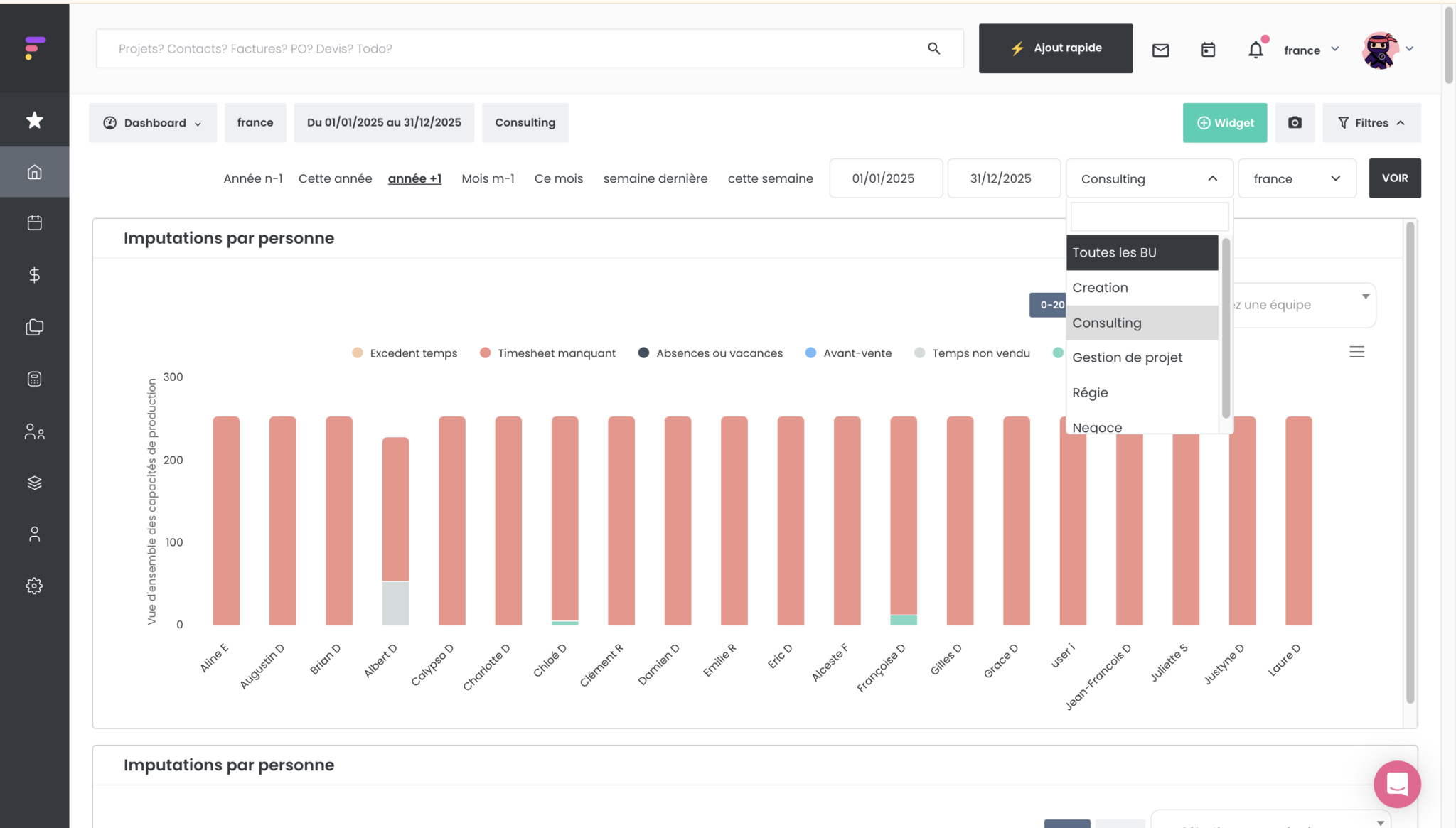The width and height of the screenshot is (1456, 828).
Task: Toggle the Timesheet manquant legend series
Action: [556, 353]
